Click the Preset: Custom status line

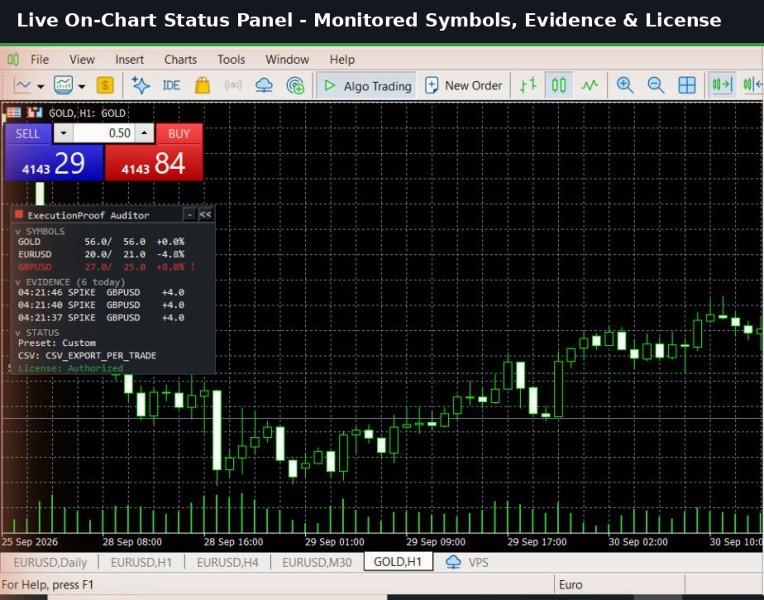tap(57, 343)
